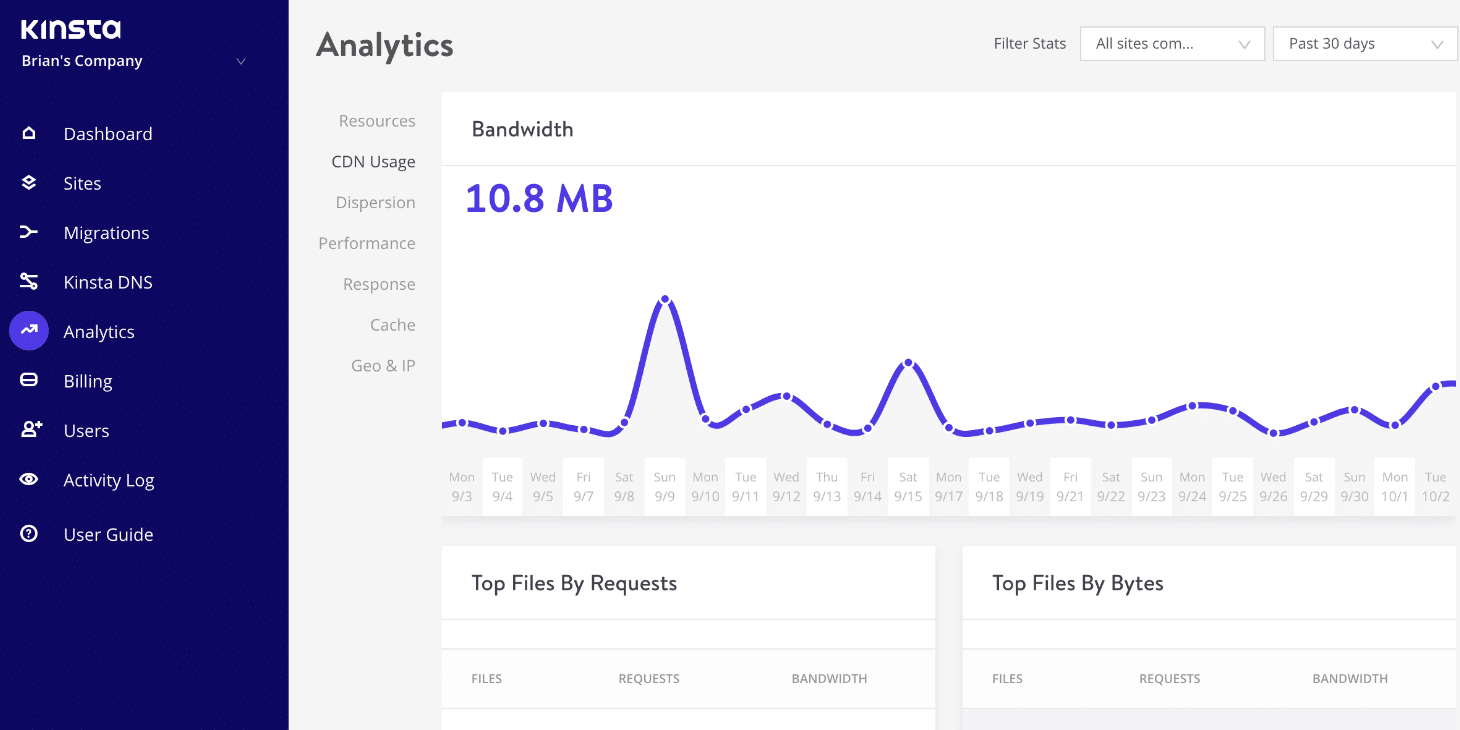Open the Geo & IP tab
The image size is (1460, 730).
pyautogui.click(x=383, y=366)
